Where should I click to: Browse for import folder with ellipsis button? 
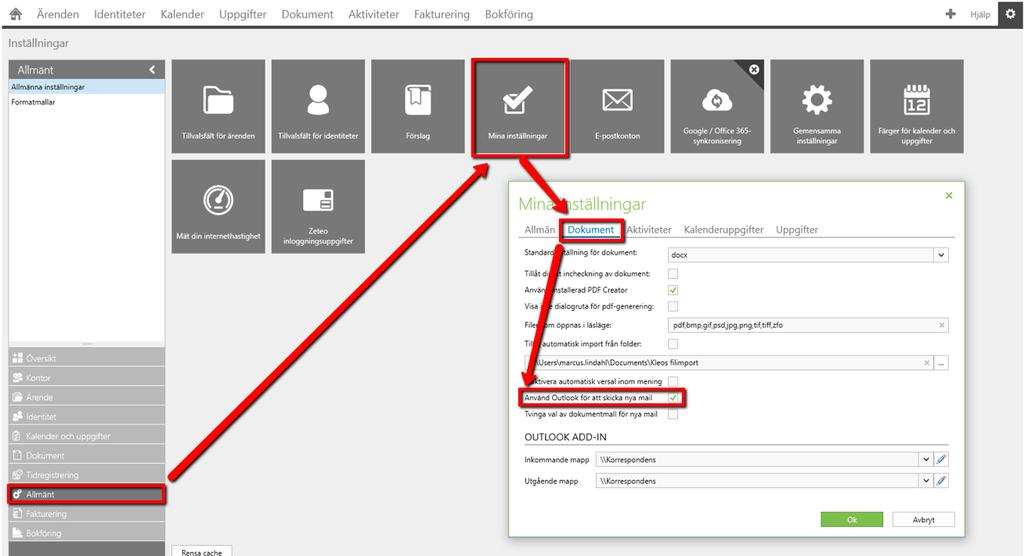(x=941, y=363)
